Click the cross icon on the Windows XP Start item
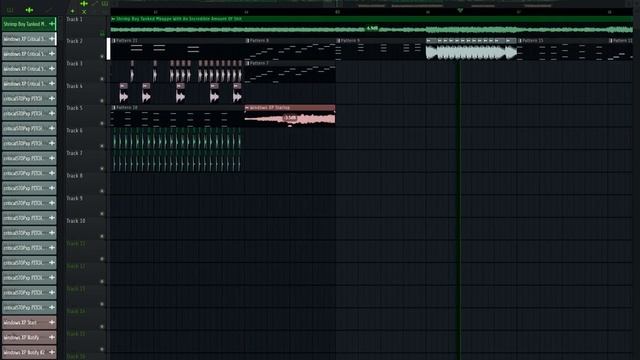The width and height of the screenshot is (640, 360). click(x=52, y=322)
